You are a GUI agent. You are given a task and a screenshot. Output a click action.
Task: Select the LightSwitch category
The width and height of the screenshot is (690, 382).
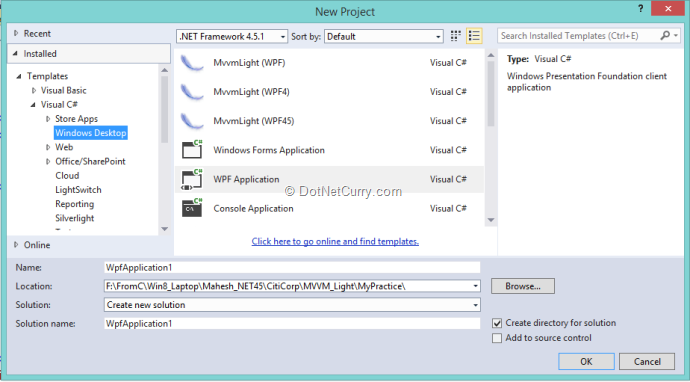[x=78, y=190]
